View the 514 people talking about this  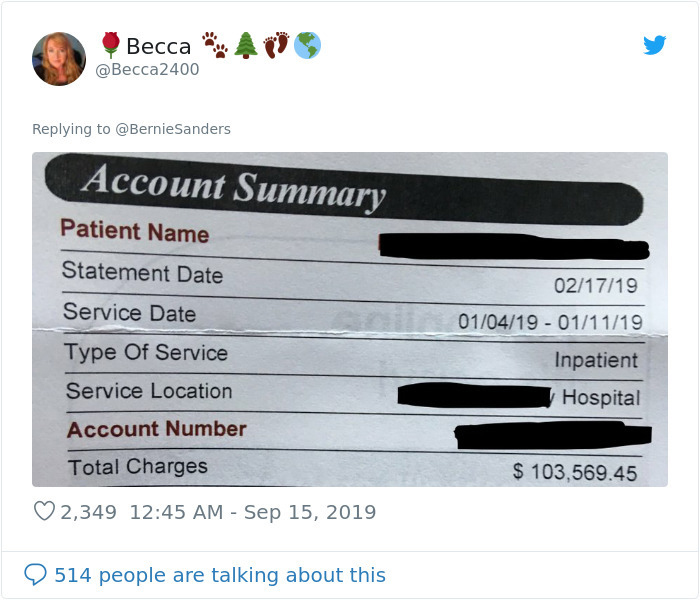coord(219,575)
